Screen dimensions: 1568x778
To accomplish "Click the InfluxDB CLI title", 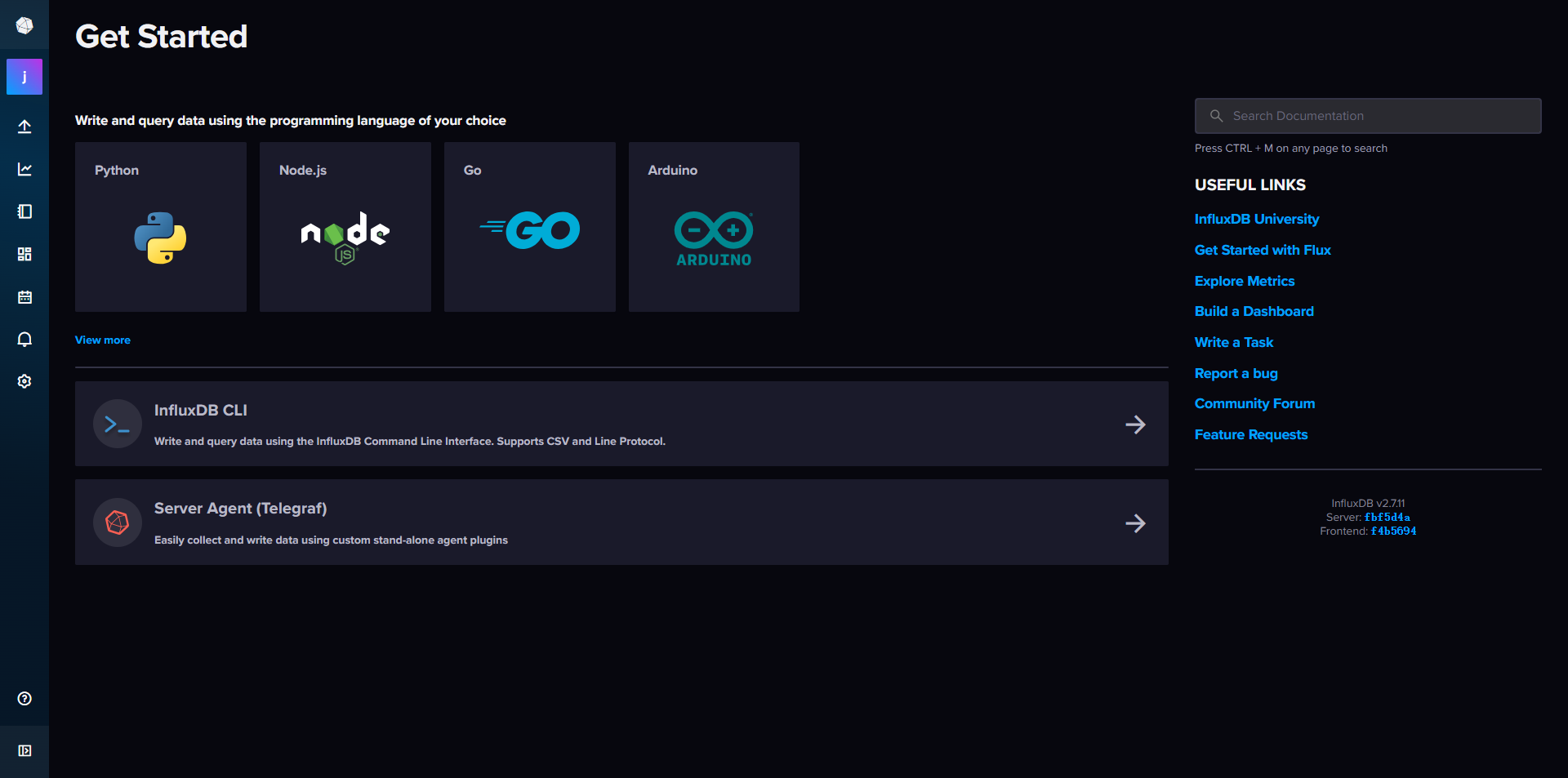I will [201, 410].
